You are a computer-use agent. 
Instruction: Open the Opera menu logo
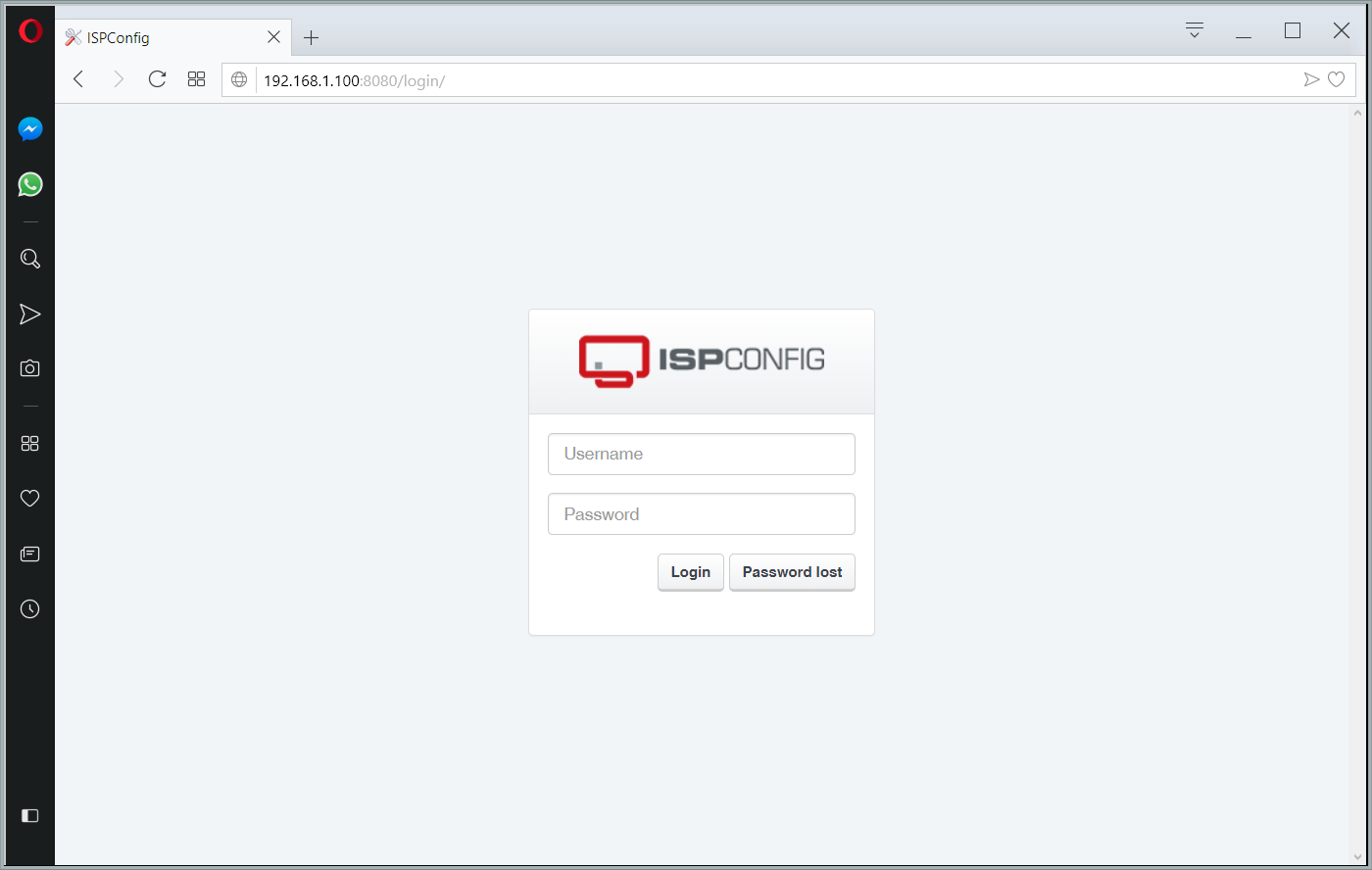[x=30, y=31]
